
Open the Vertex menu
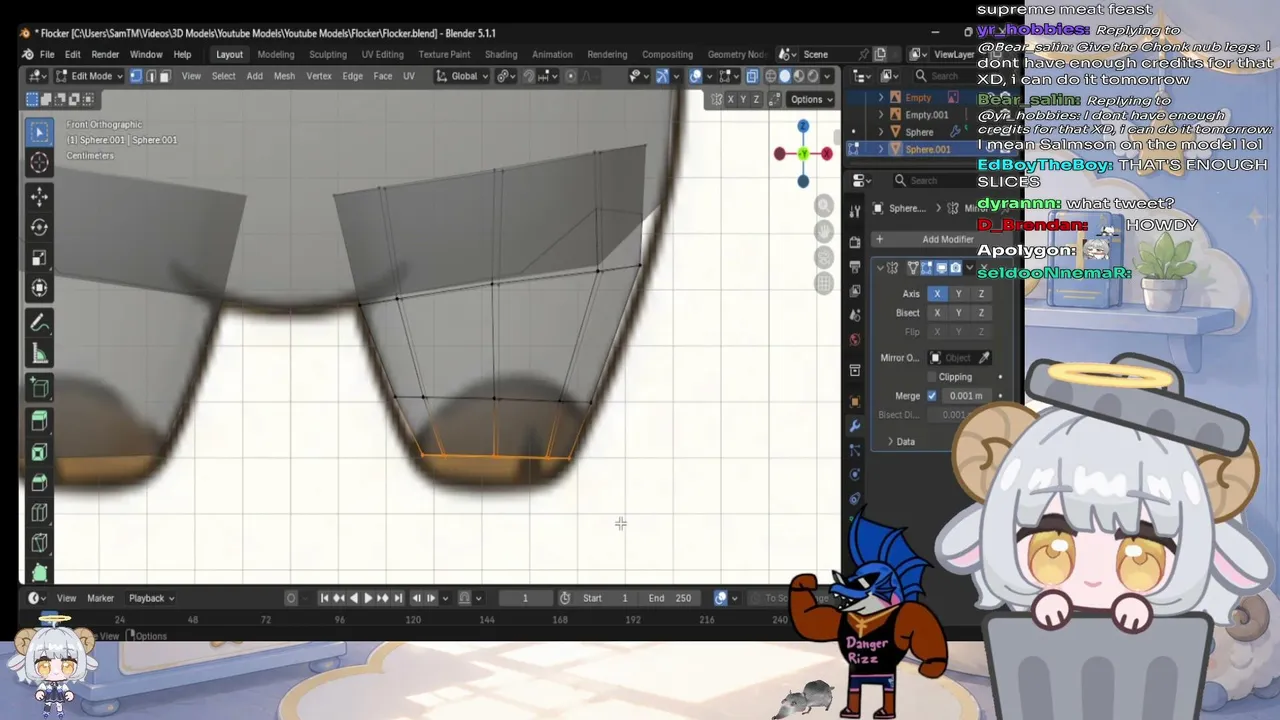(319, 76)
